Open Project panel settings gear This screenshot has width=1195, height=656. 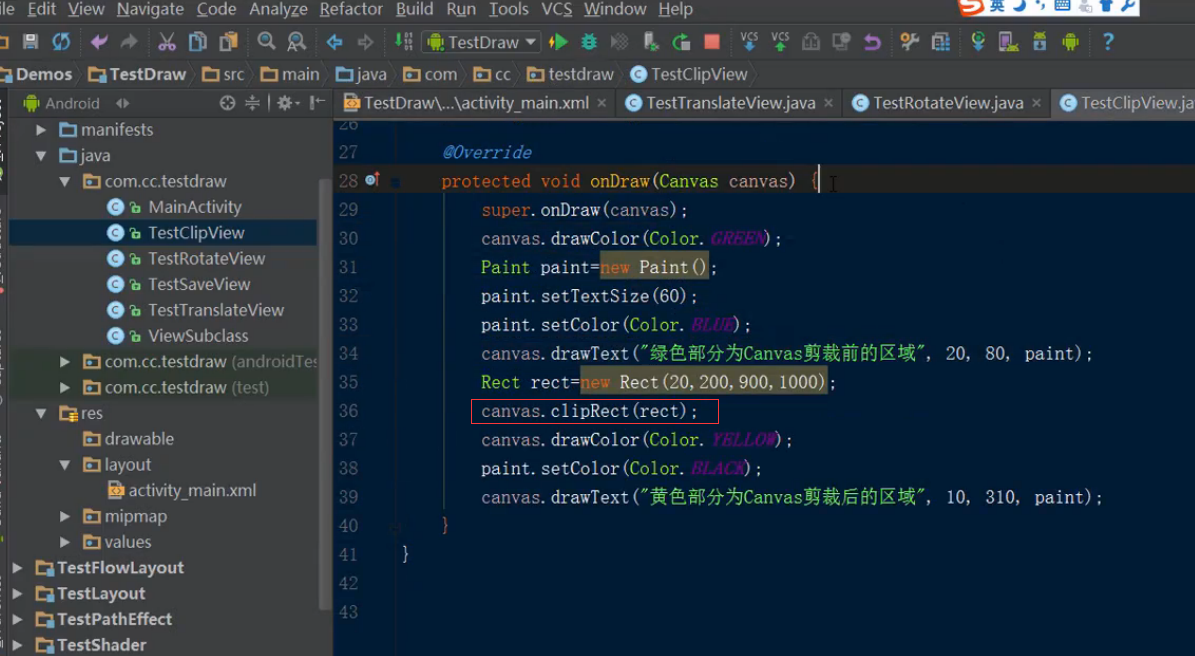(287, 103)
